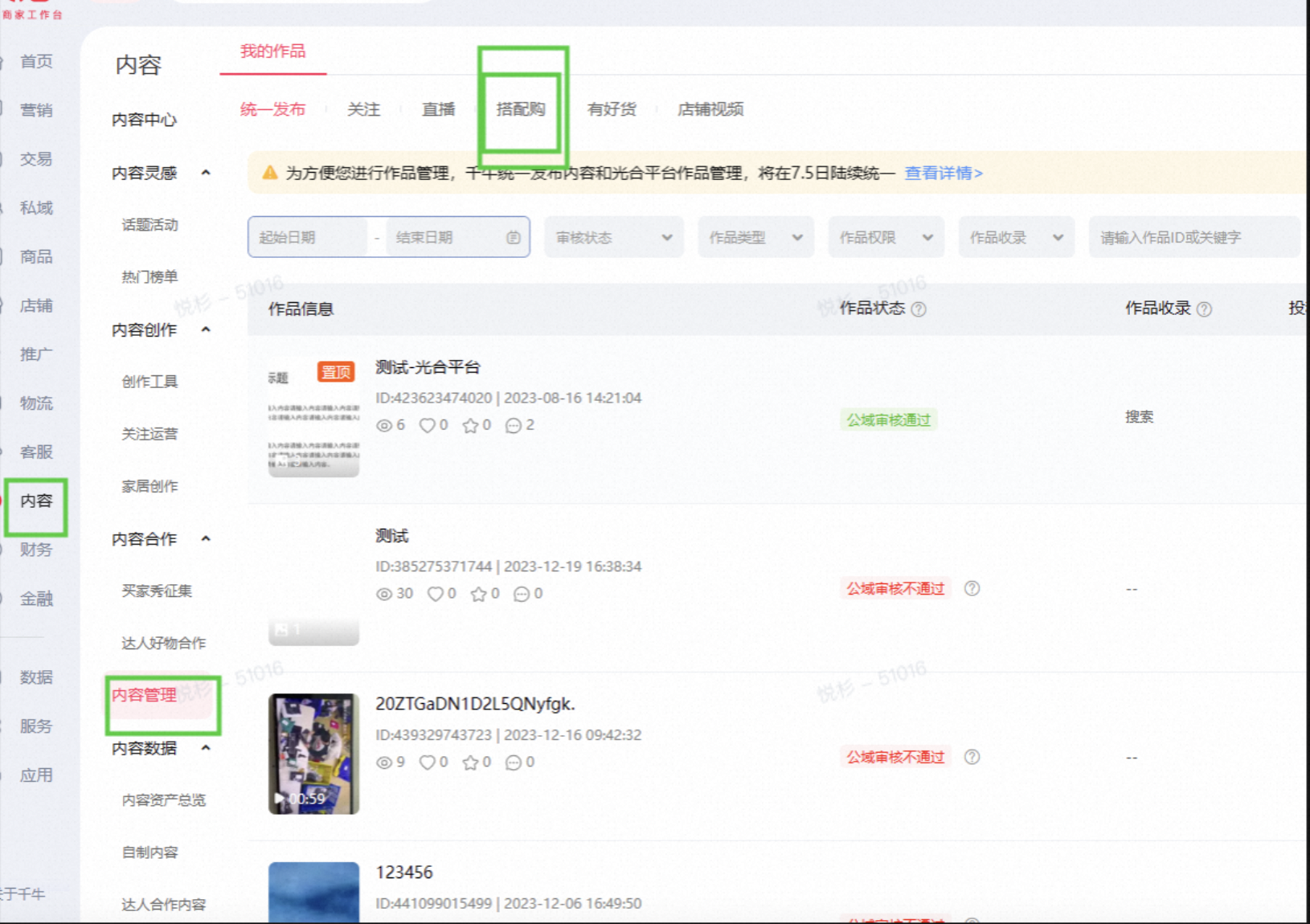
Task: Click the help icon beside 作品状态 header
Action: tap(919, 309)
